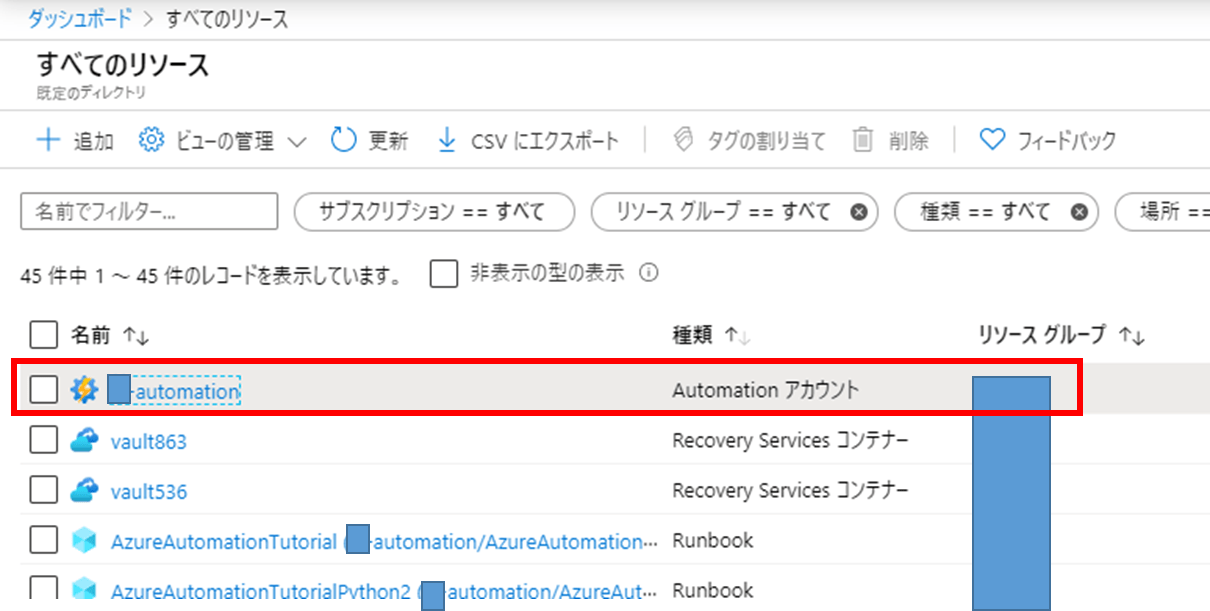Click the Automation account gear icon
Viewport: 1210px width, 611px height.
(x=84, y=390)
